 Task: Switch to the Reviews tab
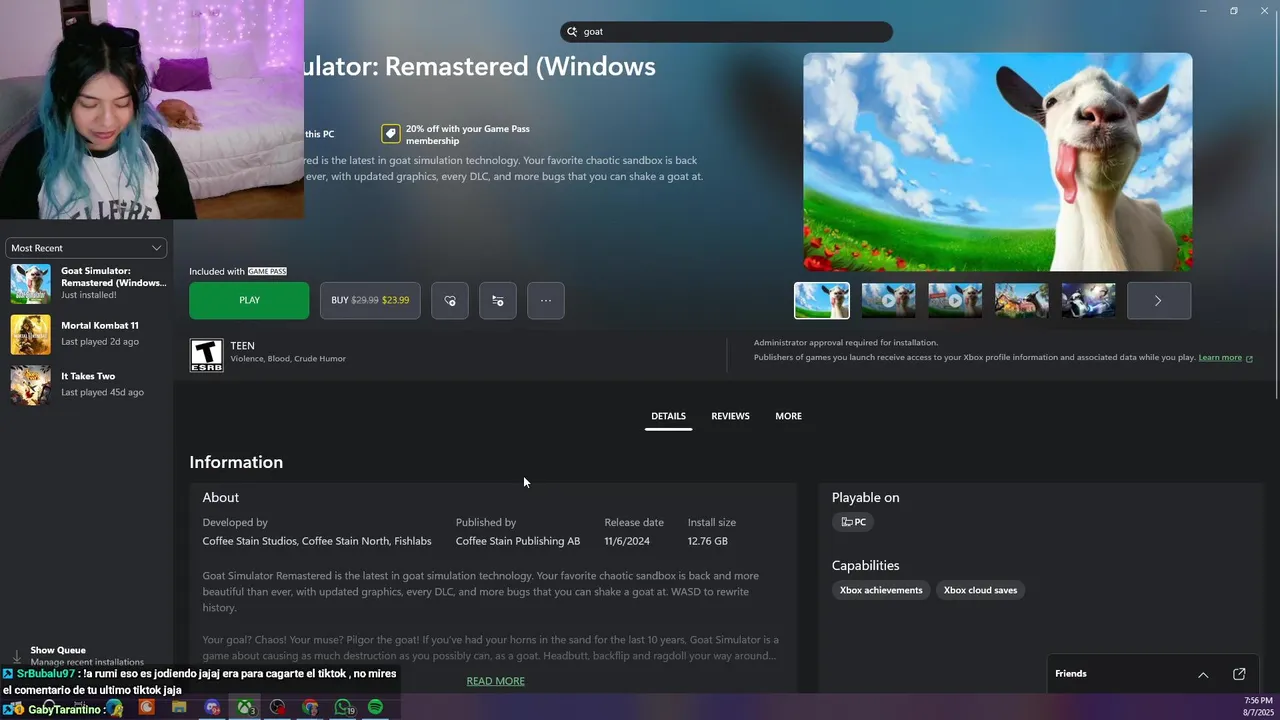pyautogui.click(x=730, y=416)
